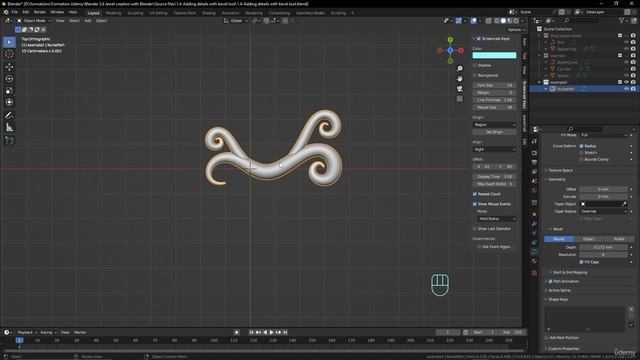Screen dimensions: 640x360
Task: Open the Tool properties tab
Action: 534,141
